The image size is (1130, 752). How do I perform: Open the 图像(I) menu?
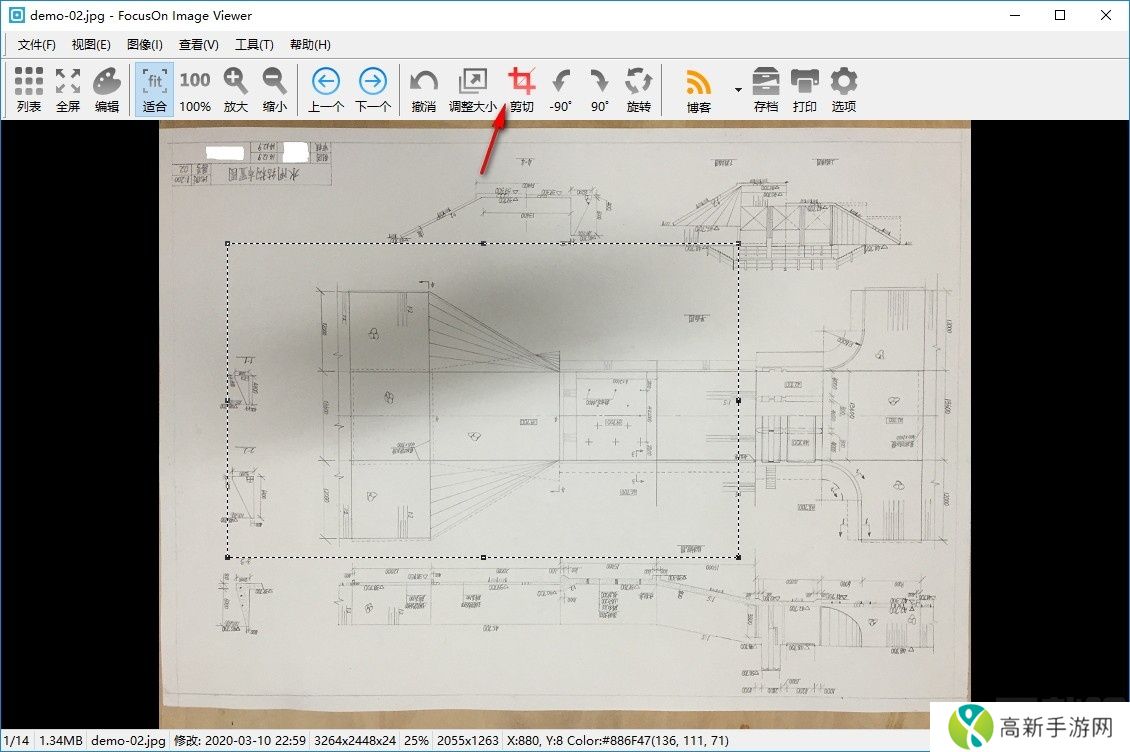pyautogui.click(x=145, y=45)
